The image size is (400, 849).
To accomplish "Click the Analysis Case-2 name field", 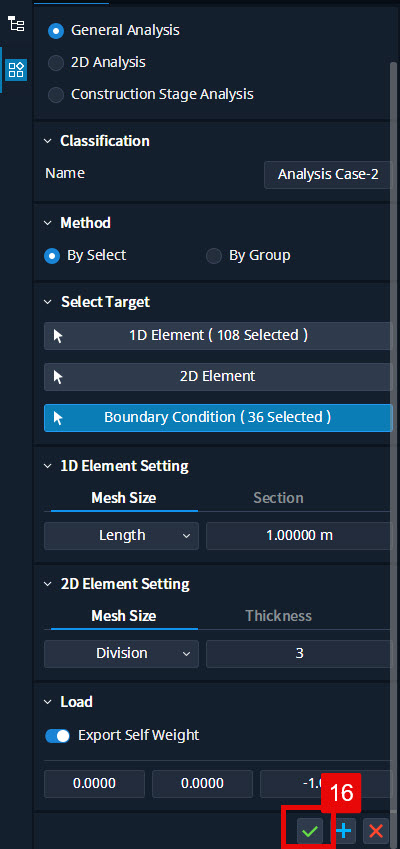I will click(328, 174).
